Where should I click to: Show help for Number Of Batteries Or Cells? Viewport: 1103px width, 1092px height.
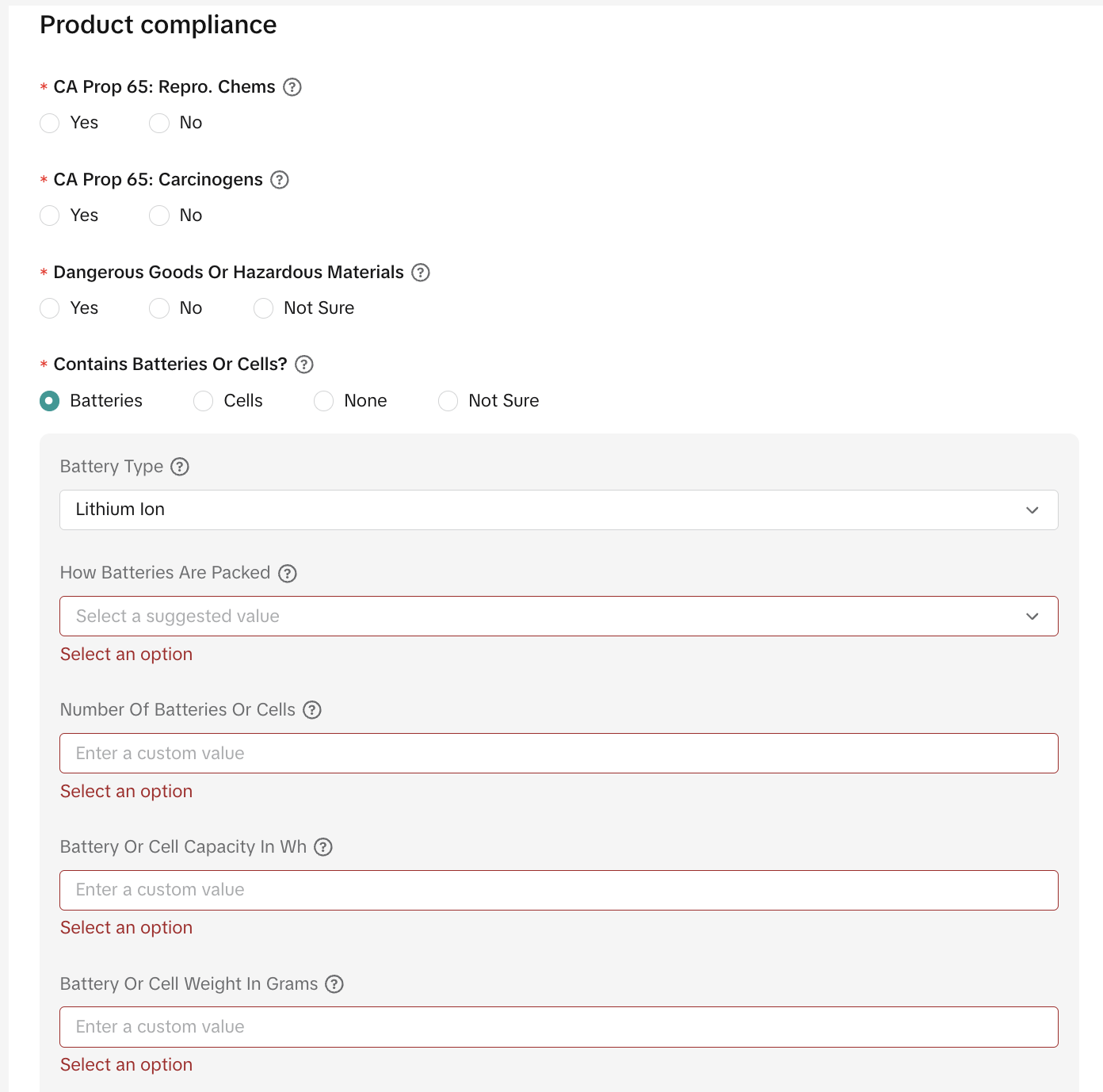pos(312,710)
